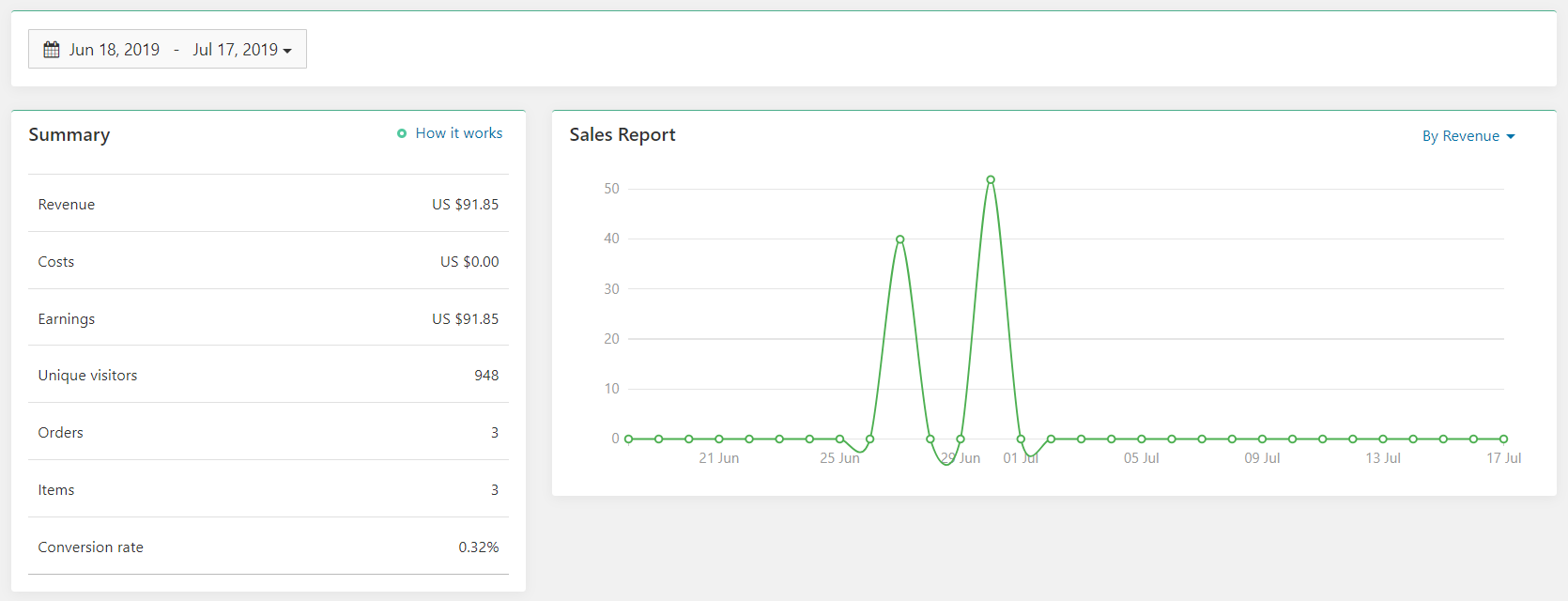Expand the By Revenue dropdown
The height and width of the screenshot is (601, 1568).
(1468, 136)
